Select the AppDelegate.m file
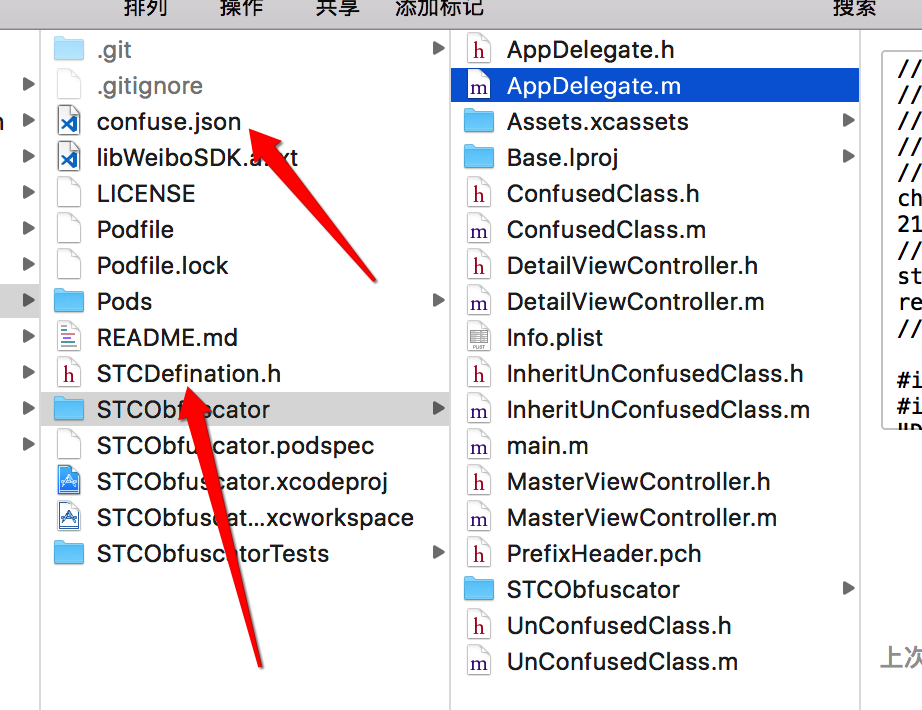Viewport: 922px width, 710px height. 593,86
